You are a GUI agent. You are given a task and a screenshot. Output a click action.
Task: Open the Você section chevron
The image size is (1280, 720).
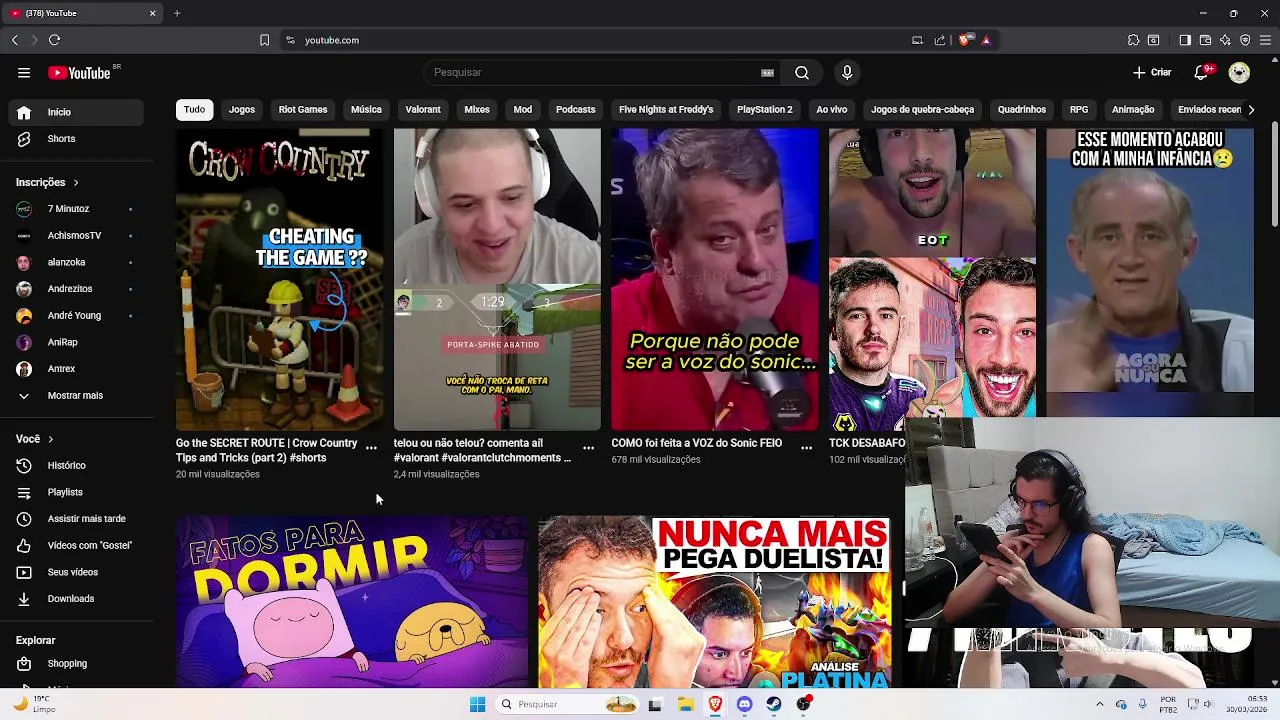[x=50, y=439]
